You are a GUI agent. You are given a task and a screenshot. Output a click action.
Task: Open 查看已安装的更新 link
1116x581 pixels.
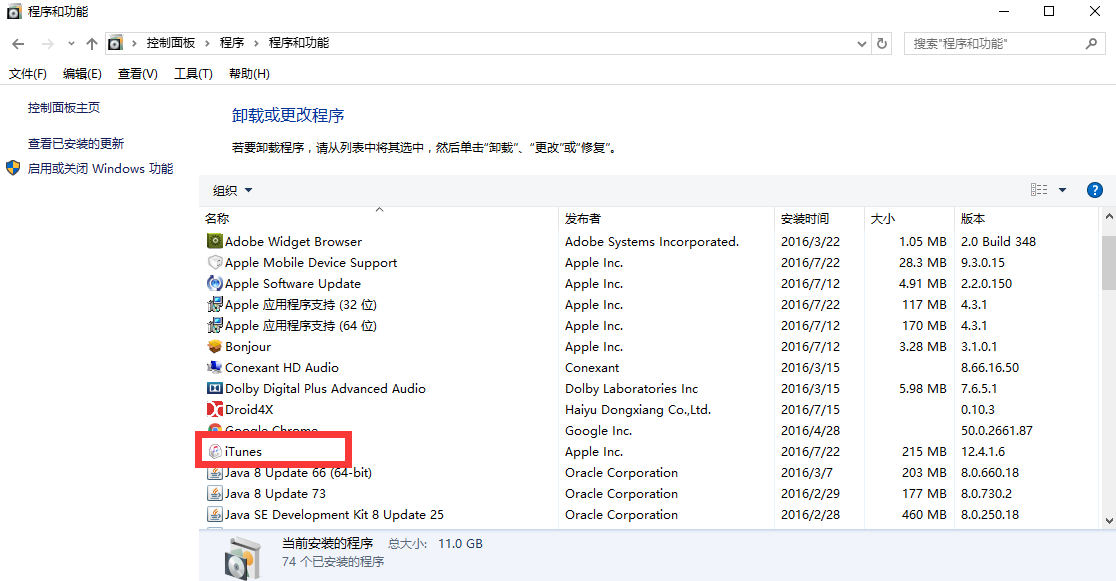(76, 144)
